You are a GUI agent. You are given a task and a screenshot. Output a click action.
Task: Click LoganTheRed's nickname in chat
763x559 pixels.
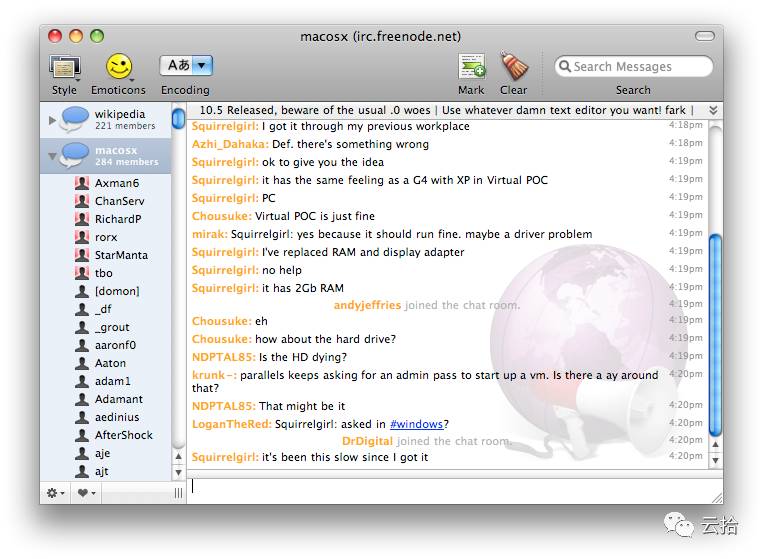tap(232, 424)
